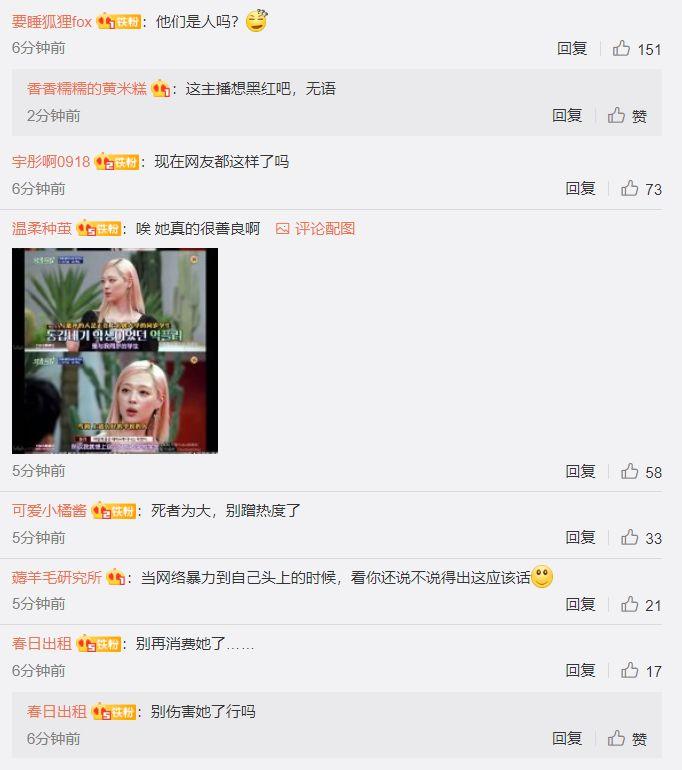The image size is (682, 770).
Task: Click the 铁粉 badge next to 宇彤啊0918
Action: coord(116,162)
